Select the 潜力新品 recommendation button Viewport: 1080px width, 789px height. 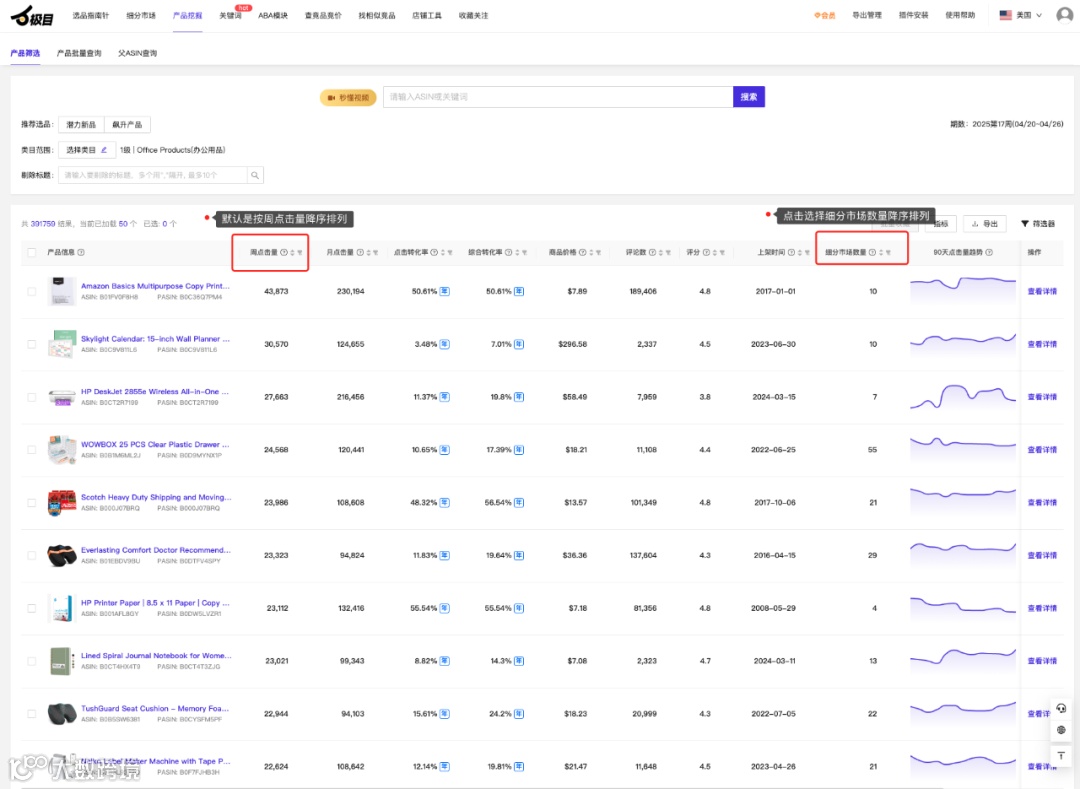(x=81, y=125)
